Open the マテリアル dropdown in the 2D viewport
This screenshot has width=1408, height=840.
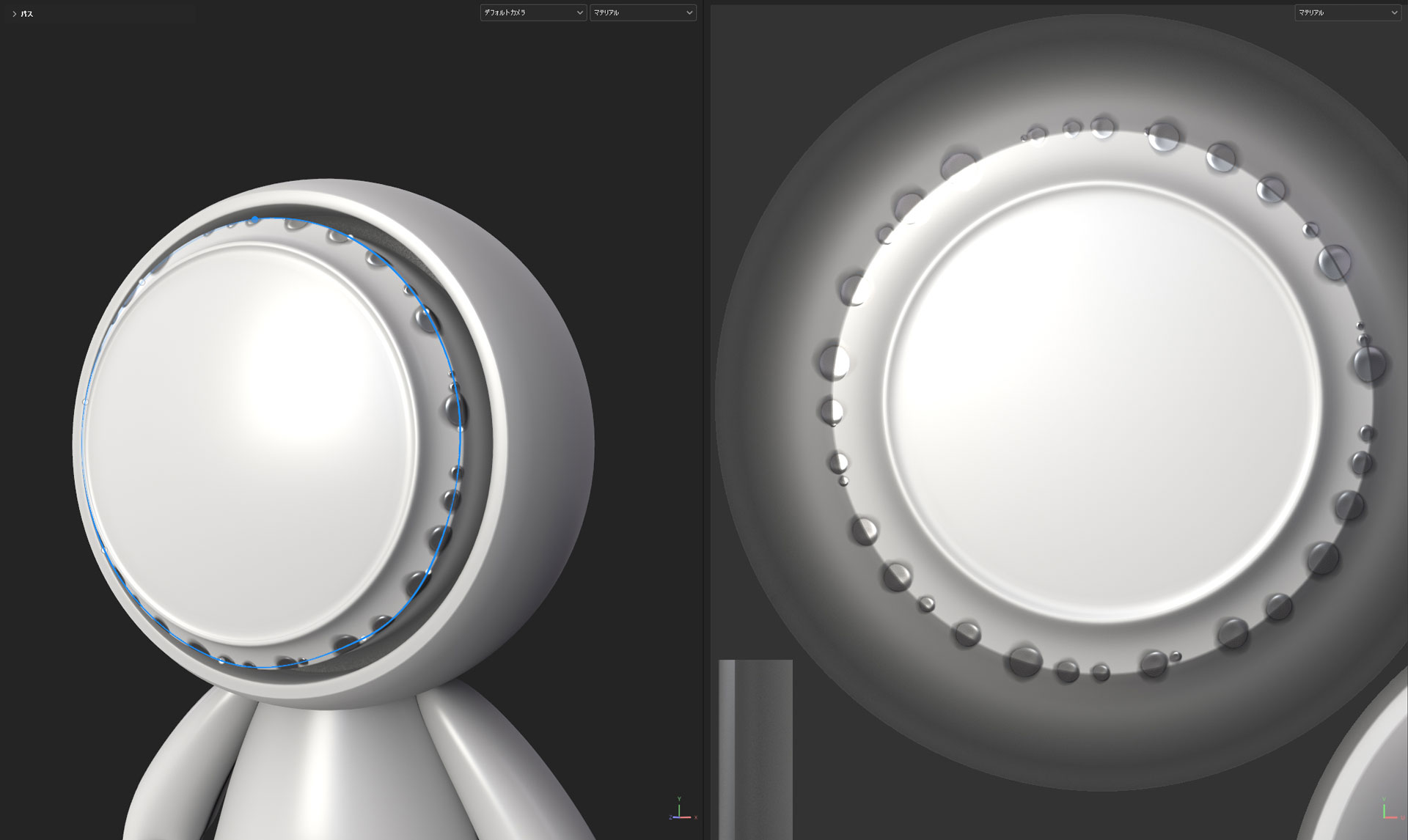[1347, 12]
